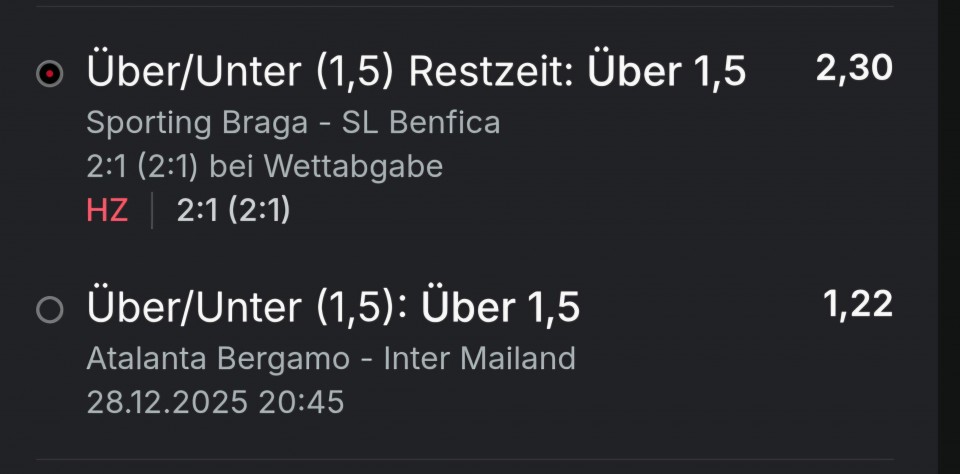Click the vertical separator beside HZ
This screenshot has height=474, width=960.
click(x=152, y=211)
